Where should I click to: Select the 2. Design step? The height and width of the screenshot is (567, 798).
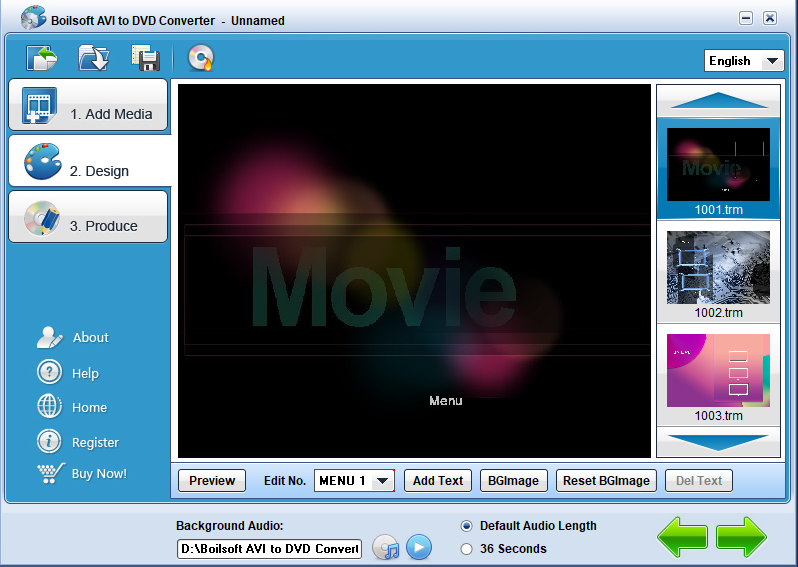tap(90, 161)
